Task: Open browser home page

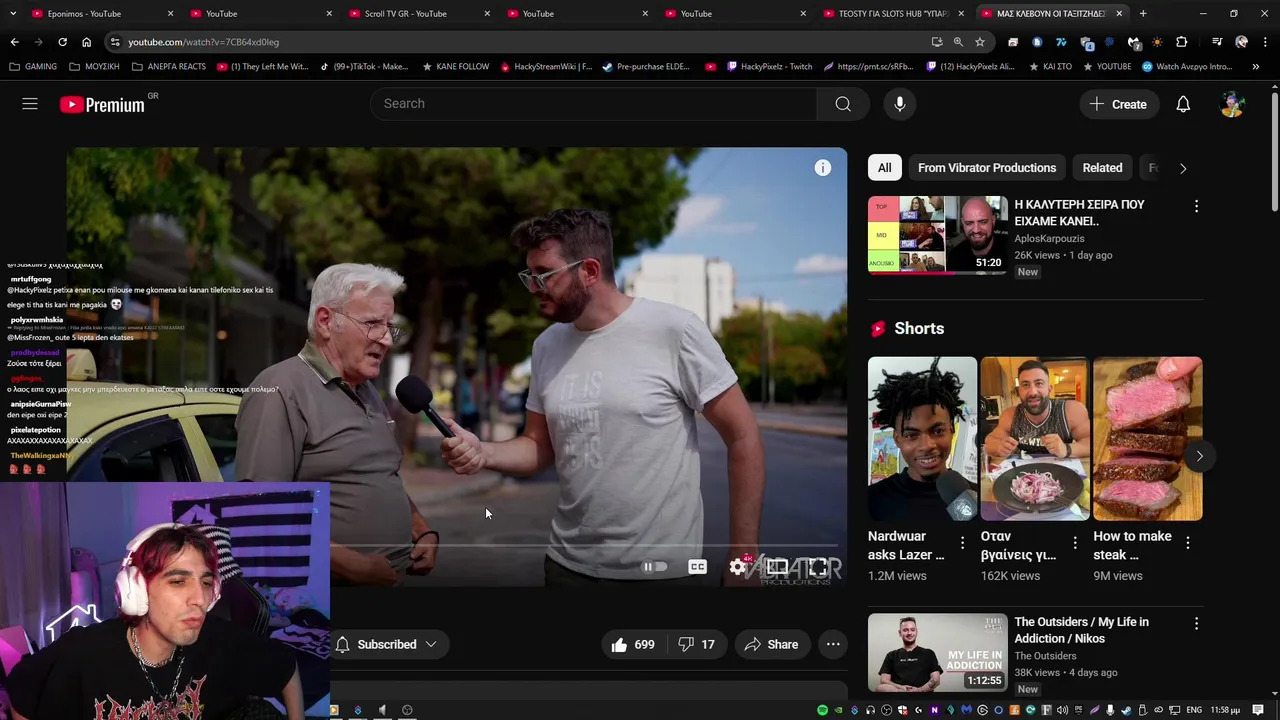Action: point(86,42)
